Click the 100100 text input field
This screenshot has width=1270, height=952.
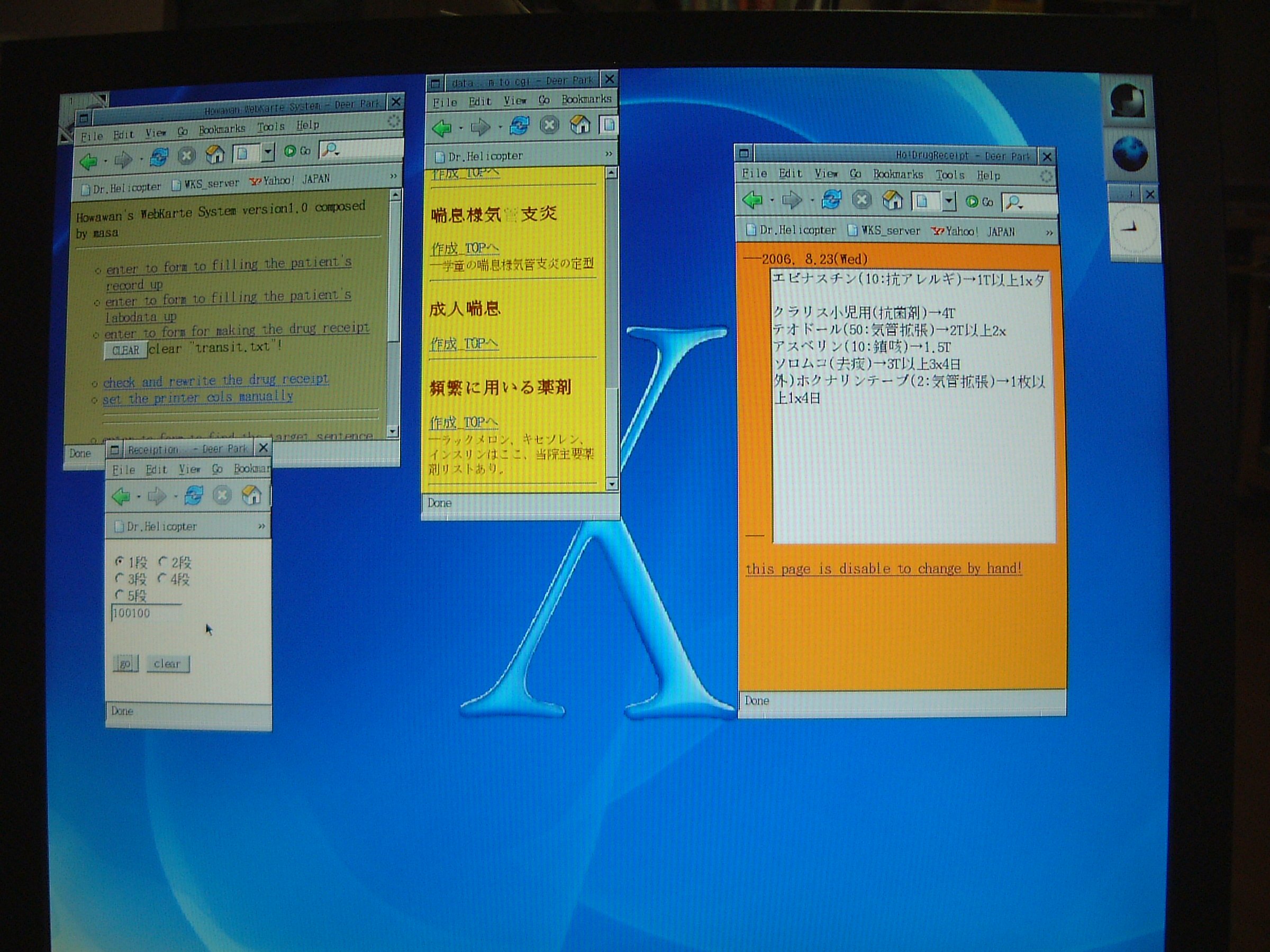[147, 613]
